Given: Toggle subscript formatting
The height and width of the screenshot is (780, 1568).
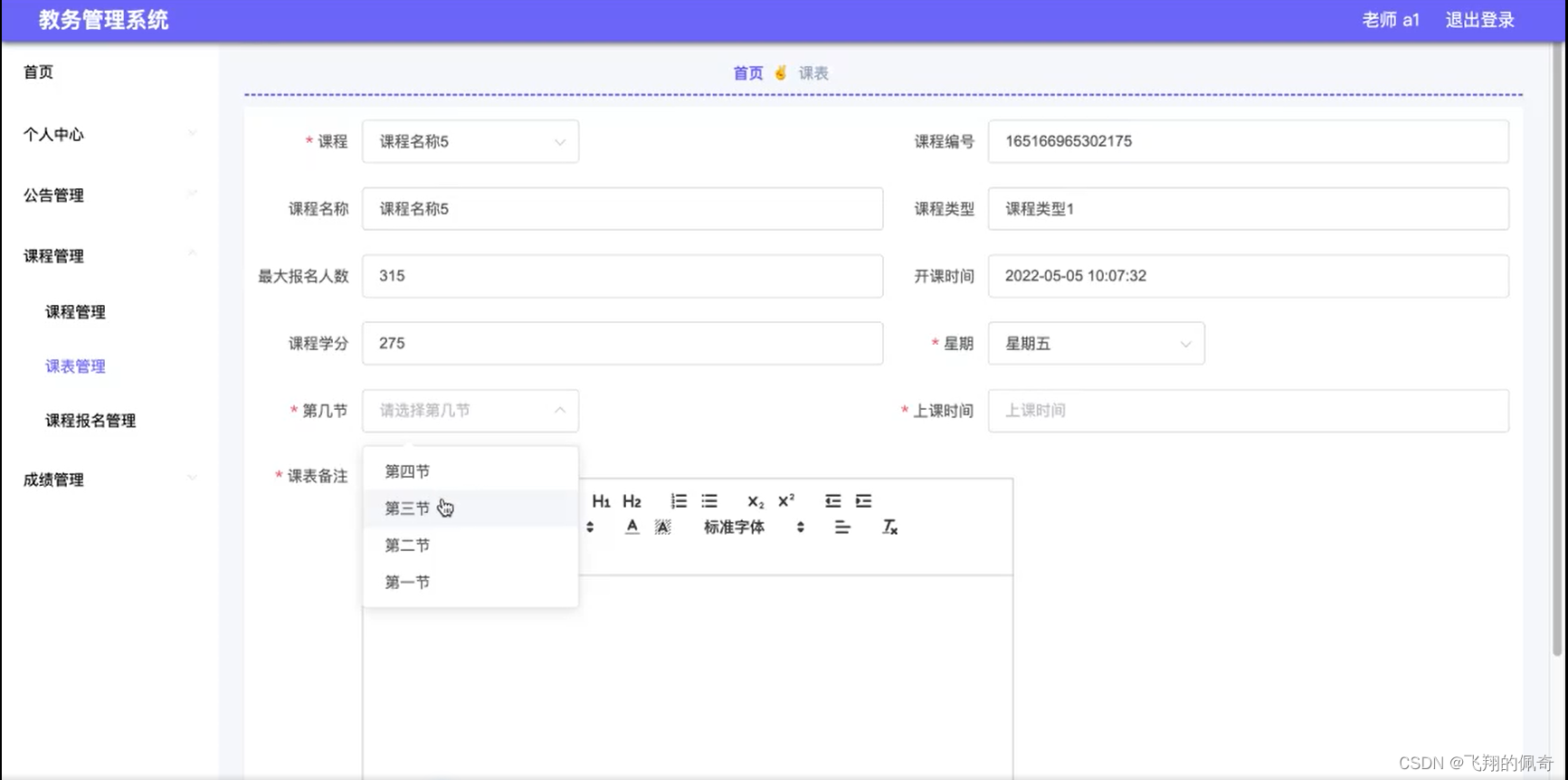Looking at the screenshot, I should point(755,501).
